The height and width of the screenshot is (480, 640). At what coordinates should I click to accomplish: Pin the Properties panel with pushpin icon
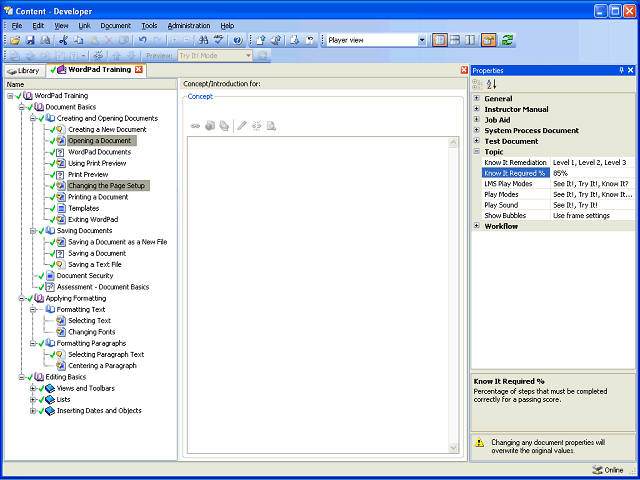(x=621, y=70)
